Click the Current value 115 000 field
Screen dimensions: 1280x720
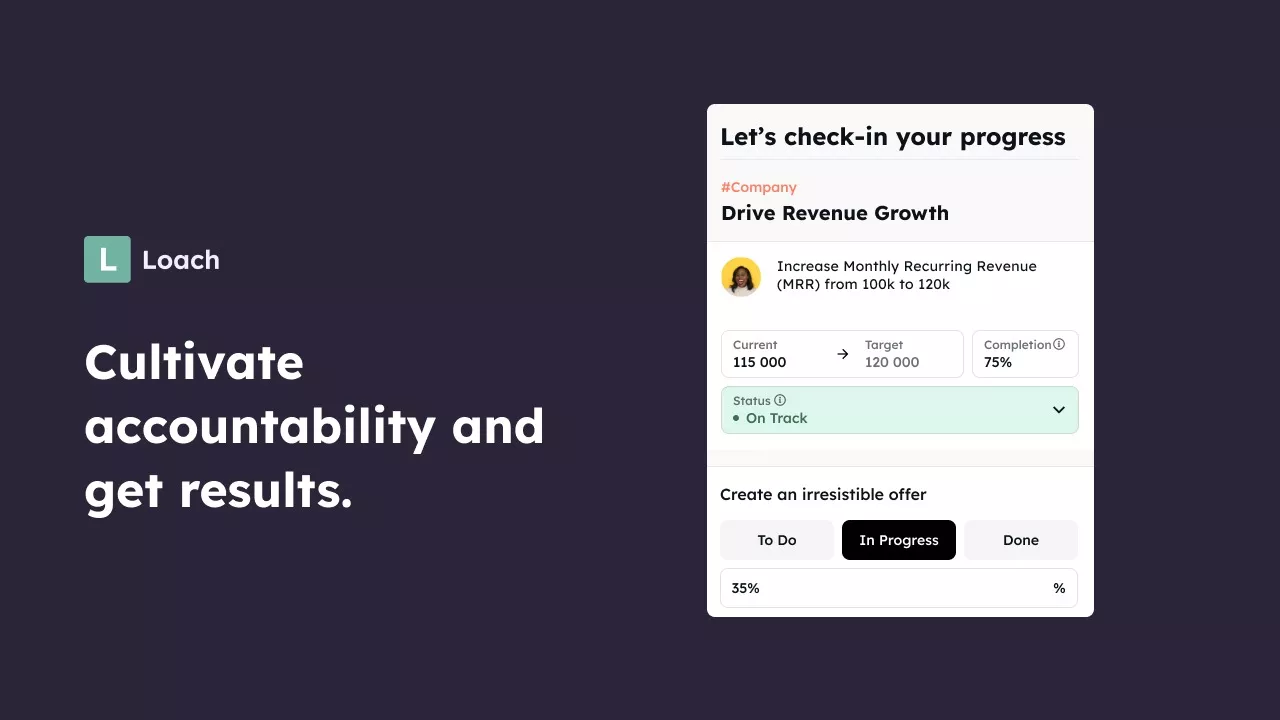[x=760, y=362]
